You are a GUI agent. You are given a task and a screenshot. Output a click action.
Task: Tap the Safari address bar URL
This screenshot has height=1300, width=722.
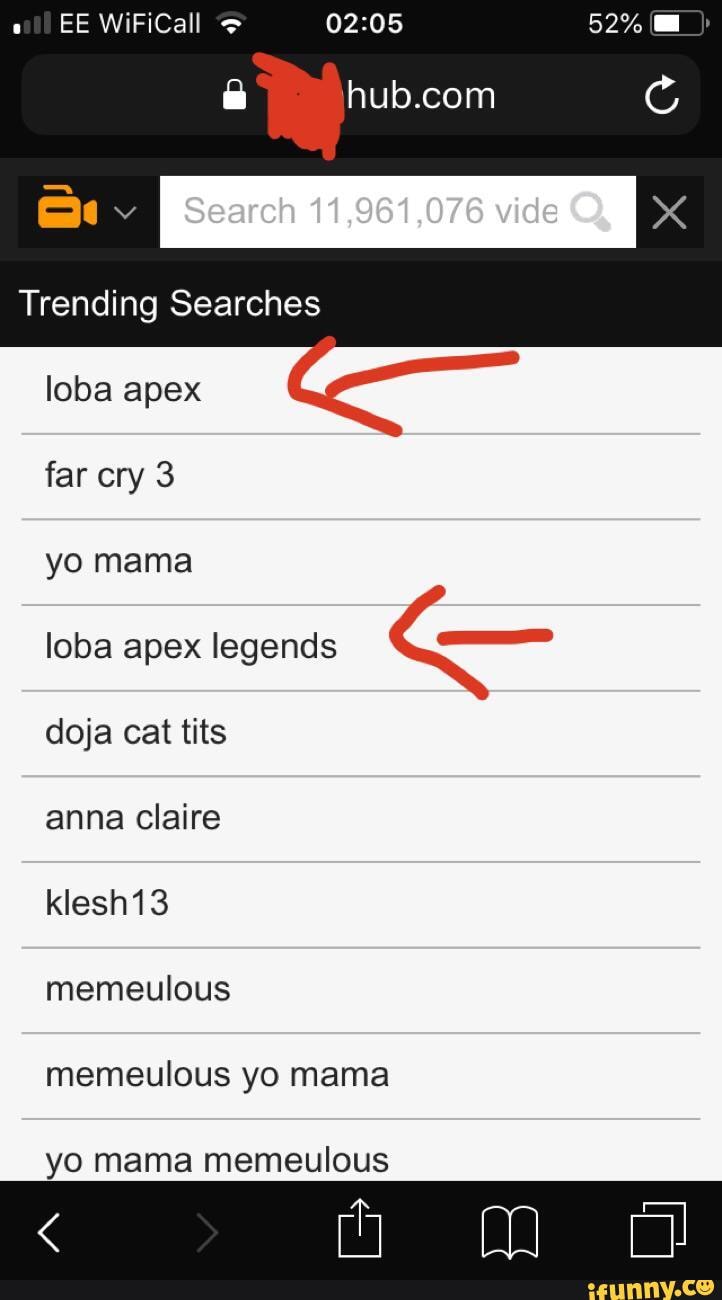click(360, 95)
